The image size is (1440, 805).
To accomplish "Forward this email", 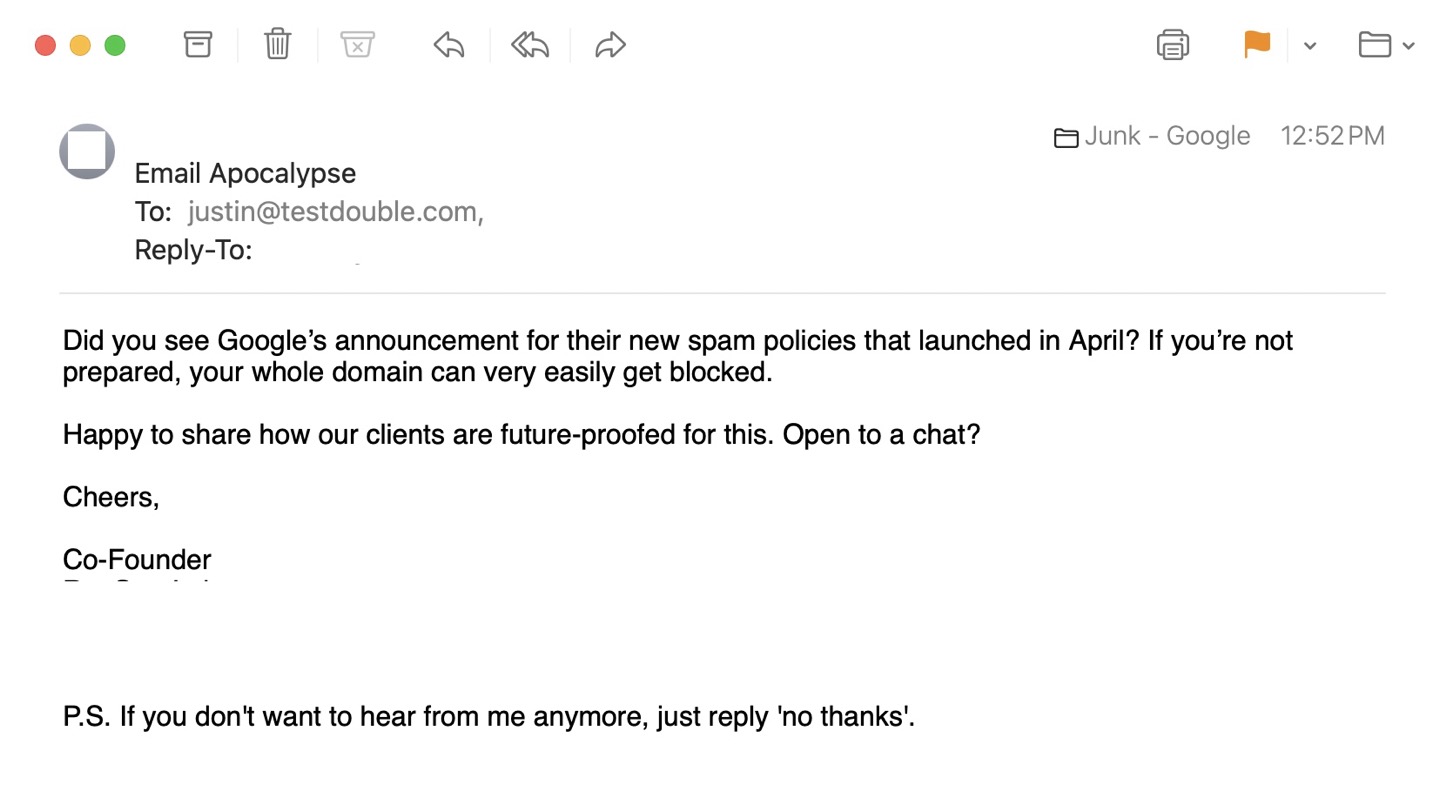I will pos(610,45).
